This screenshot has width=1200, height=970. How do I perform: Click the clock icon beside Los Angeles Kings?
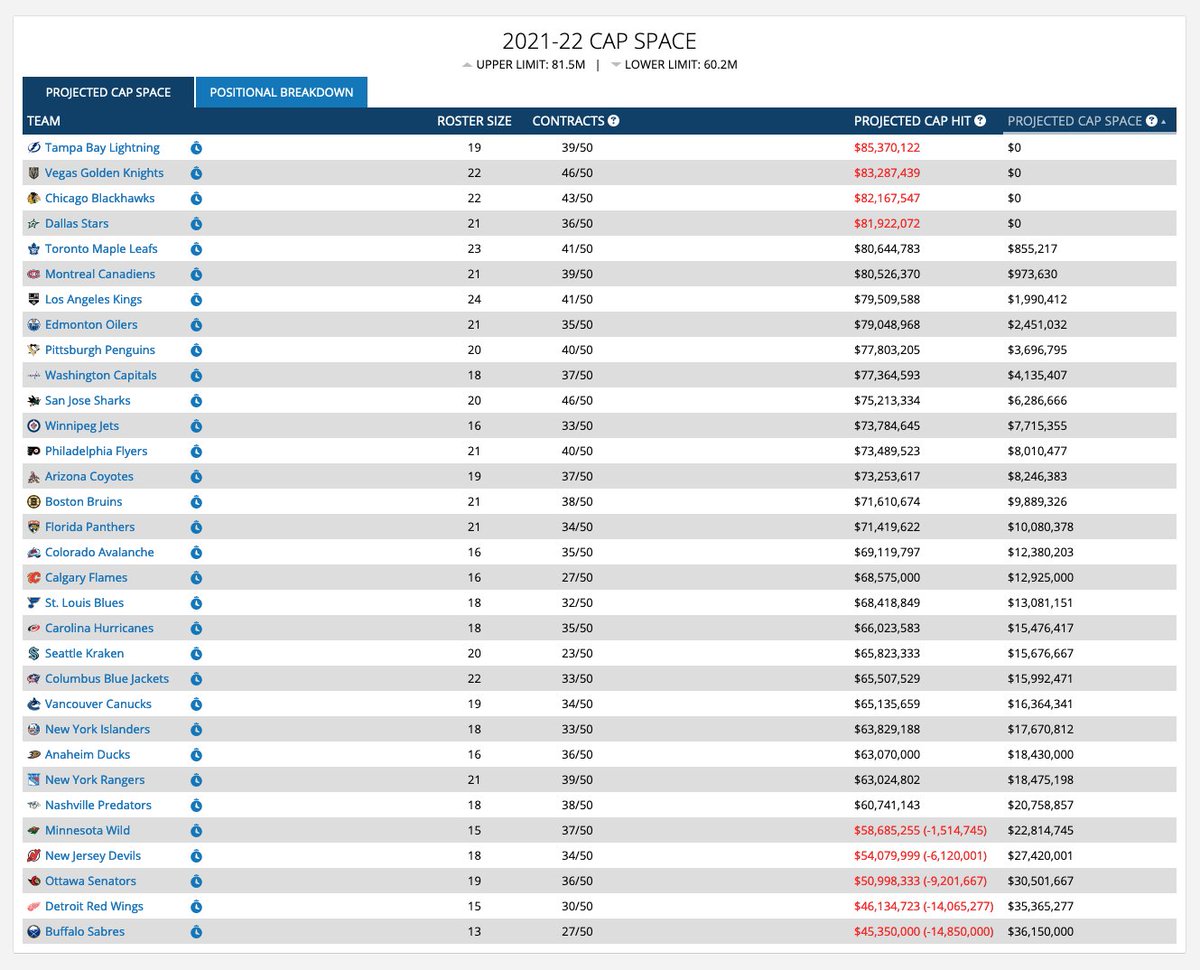[196, 300]
